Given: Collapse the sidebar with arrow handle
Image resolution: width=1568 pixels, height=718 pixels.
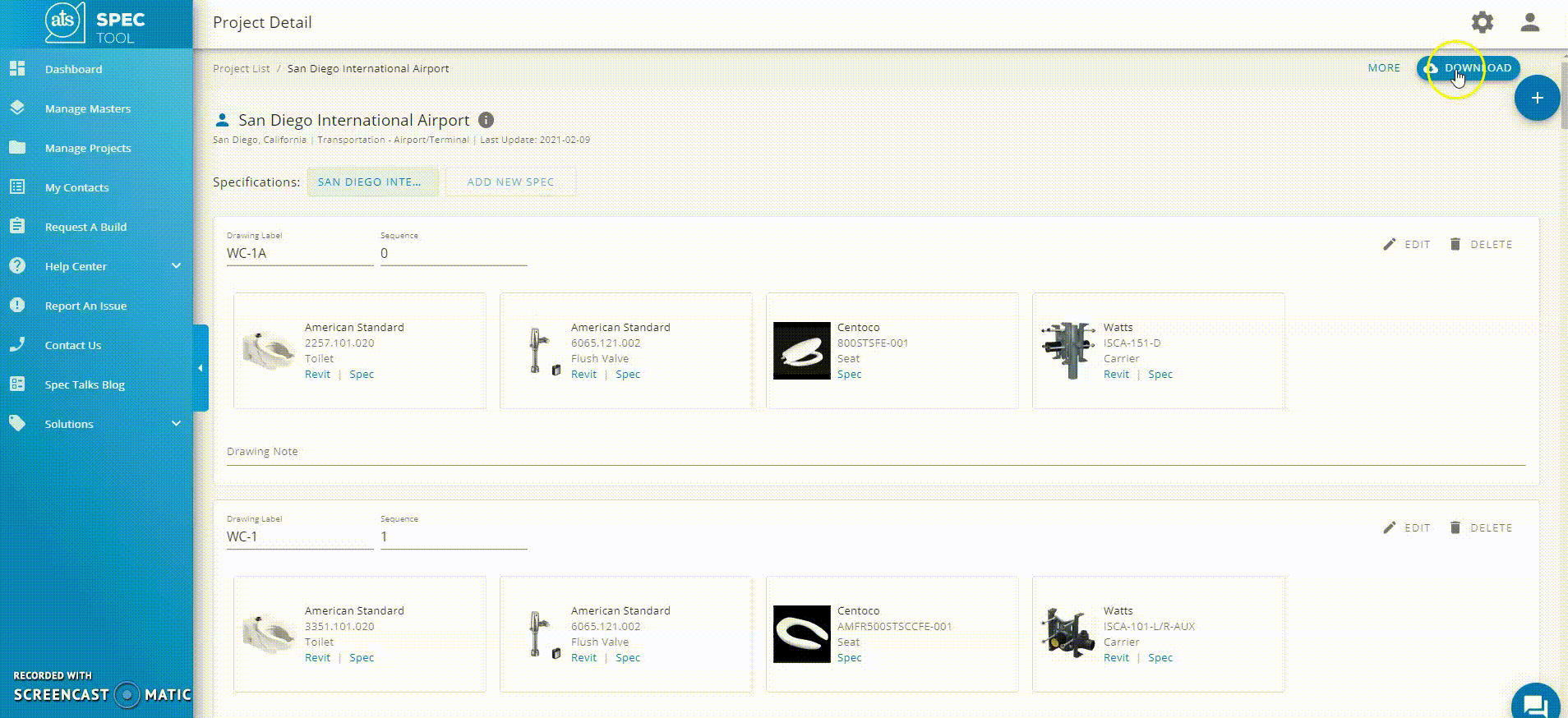Looking at the screenshot, I should (201, 368).
